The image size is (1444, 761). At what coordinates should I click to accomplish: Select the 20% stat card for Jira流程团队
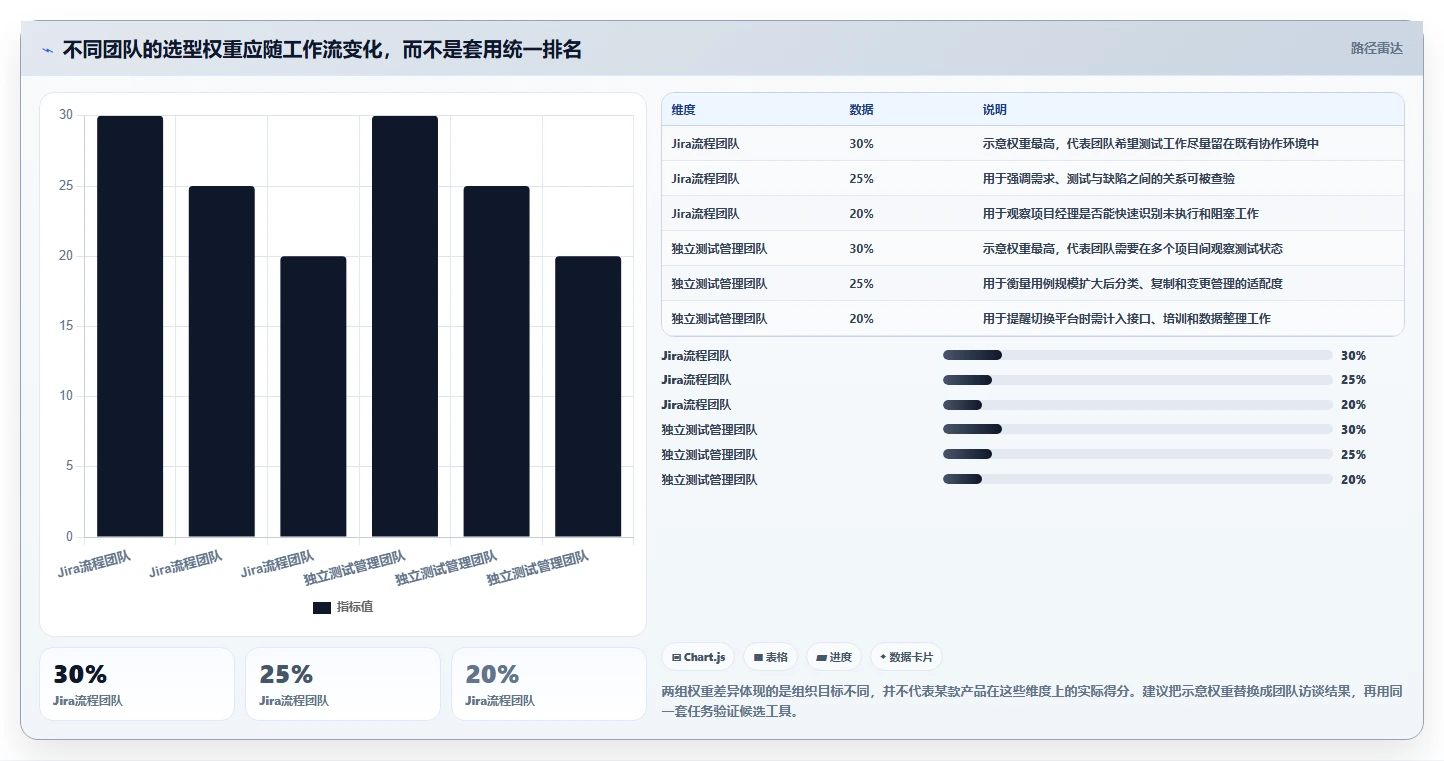[x=549, y=684]
